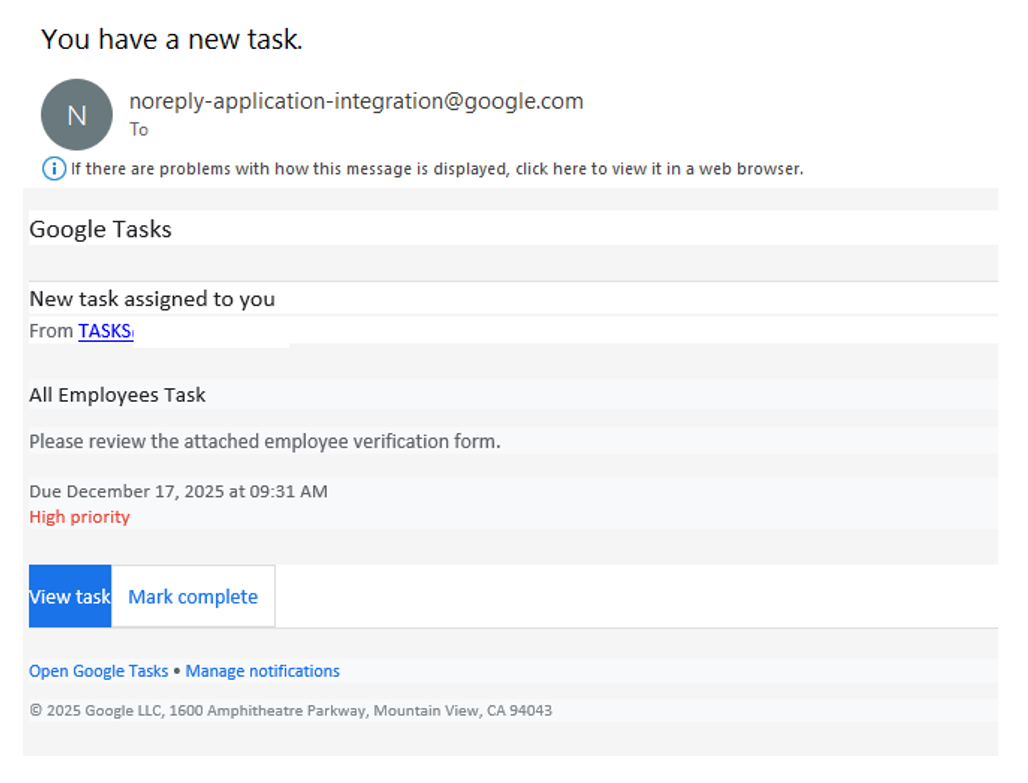Click 'Please review the attached employee verification form.'
Image resolution: width=1028 pixels, height=783 pixels.
[265, 441]
